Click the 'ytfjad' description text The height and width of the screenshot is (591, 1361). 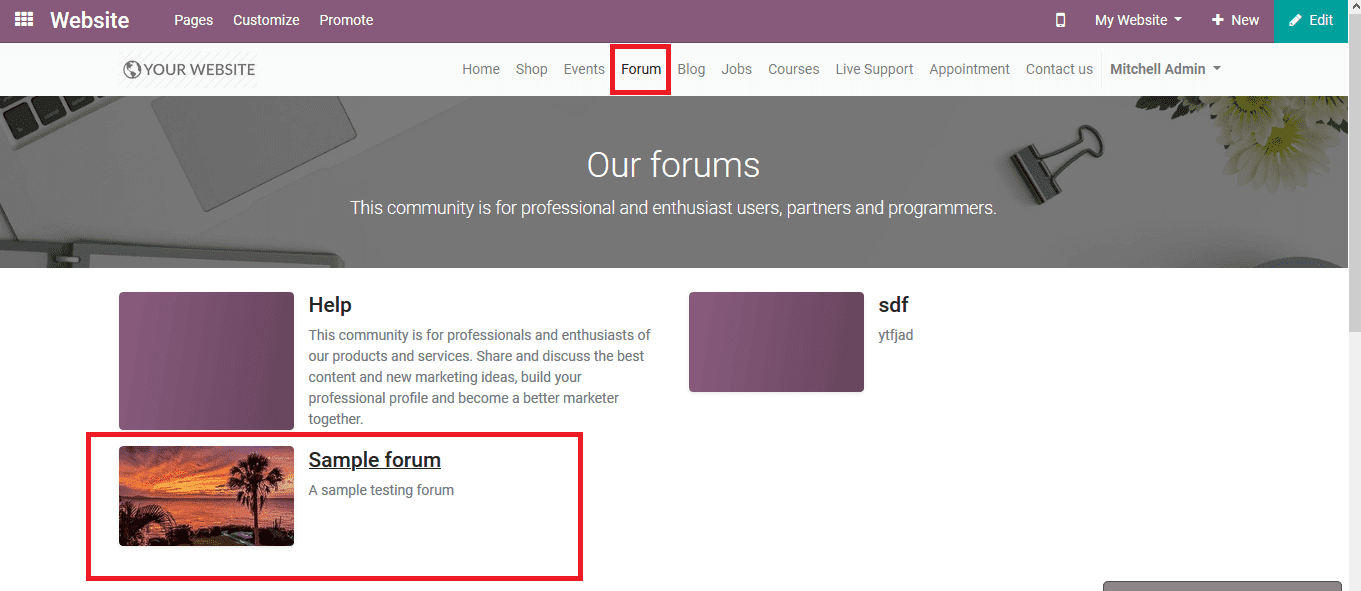(896, 335)
